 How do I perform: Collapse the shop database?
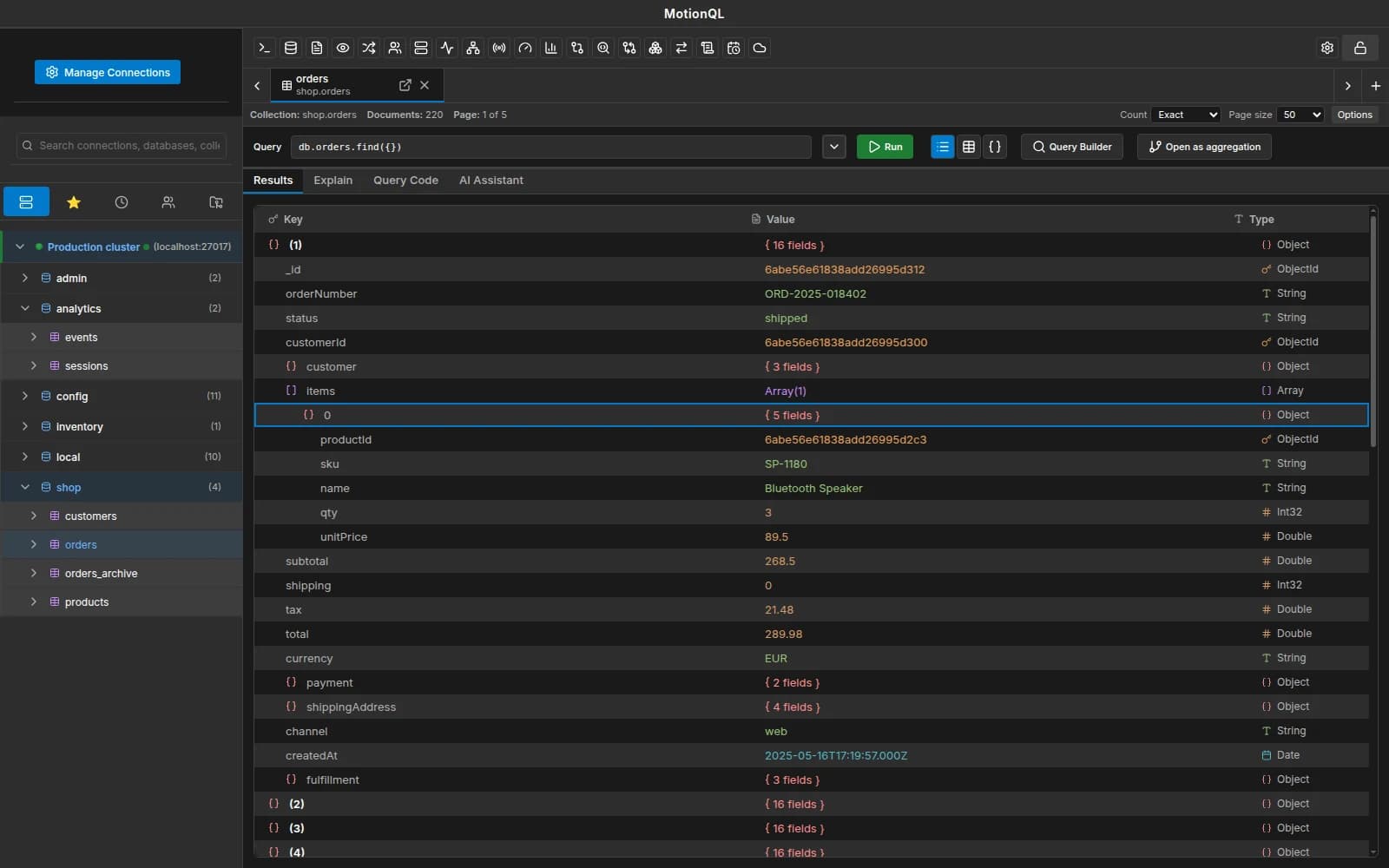tap(25, 487)
